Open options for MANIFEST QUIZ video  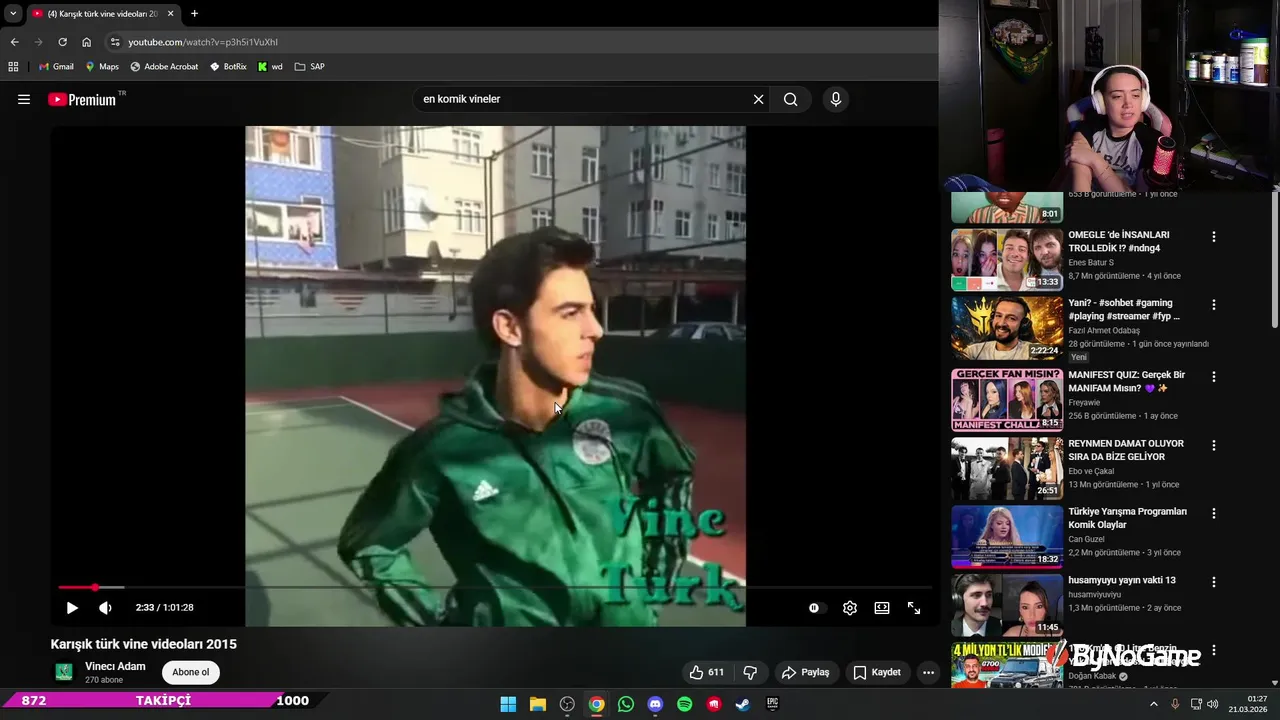click(1214, 377)
